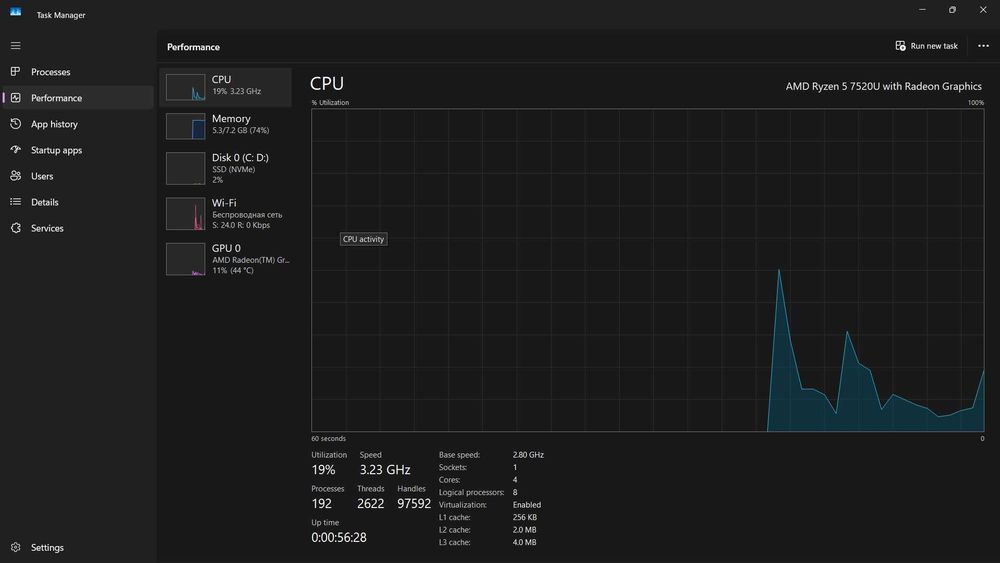Image resolution: width=1000 pixels, height=563 pixels.
Task: Click the 2.0 MB L2 cache value
Action: coord(524,529)
